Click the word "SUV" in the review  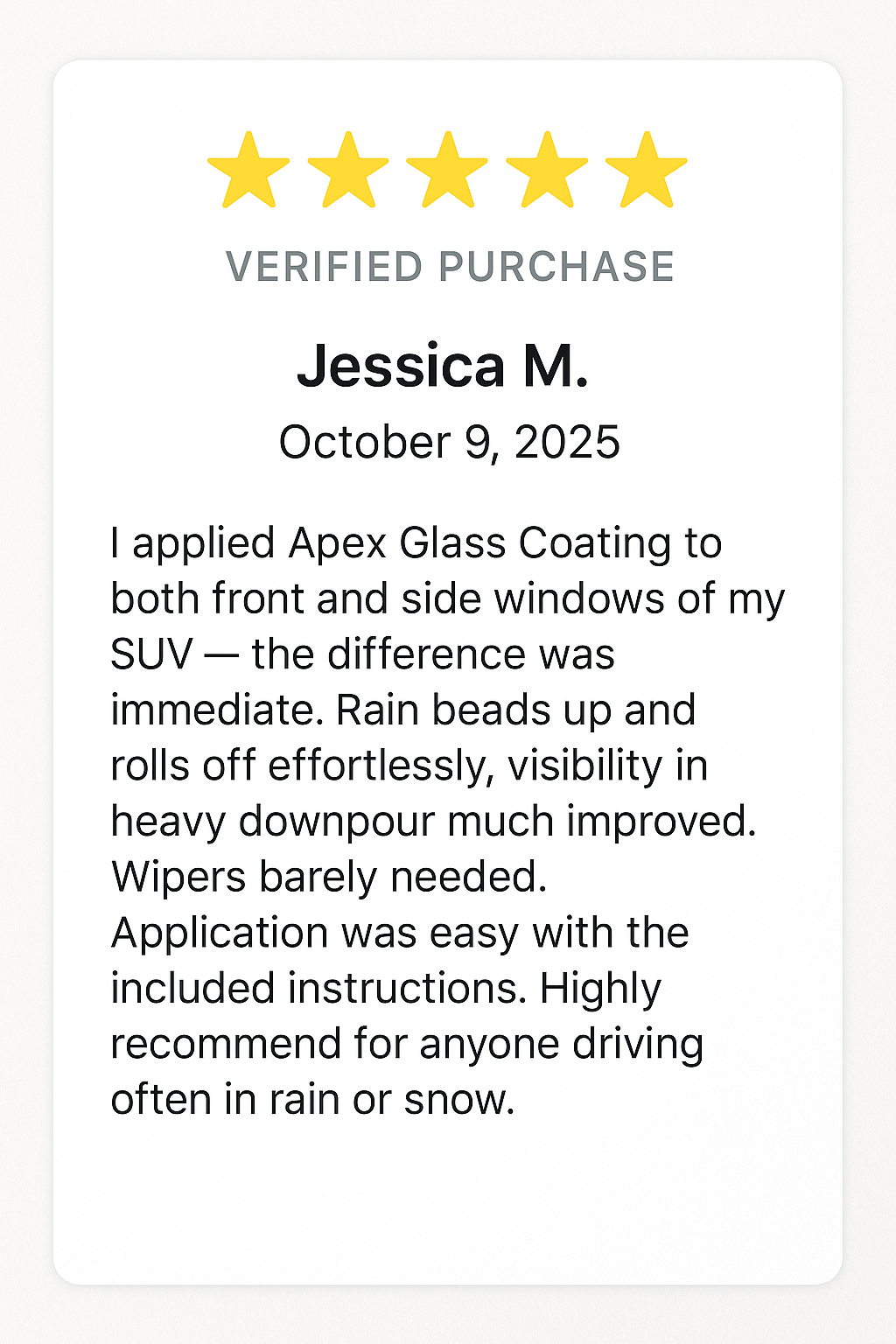click(150, 654)
